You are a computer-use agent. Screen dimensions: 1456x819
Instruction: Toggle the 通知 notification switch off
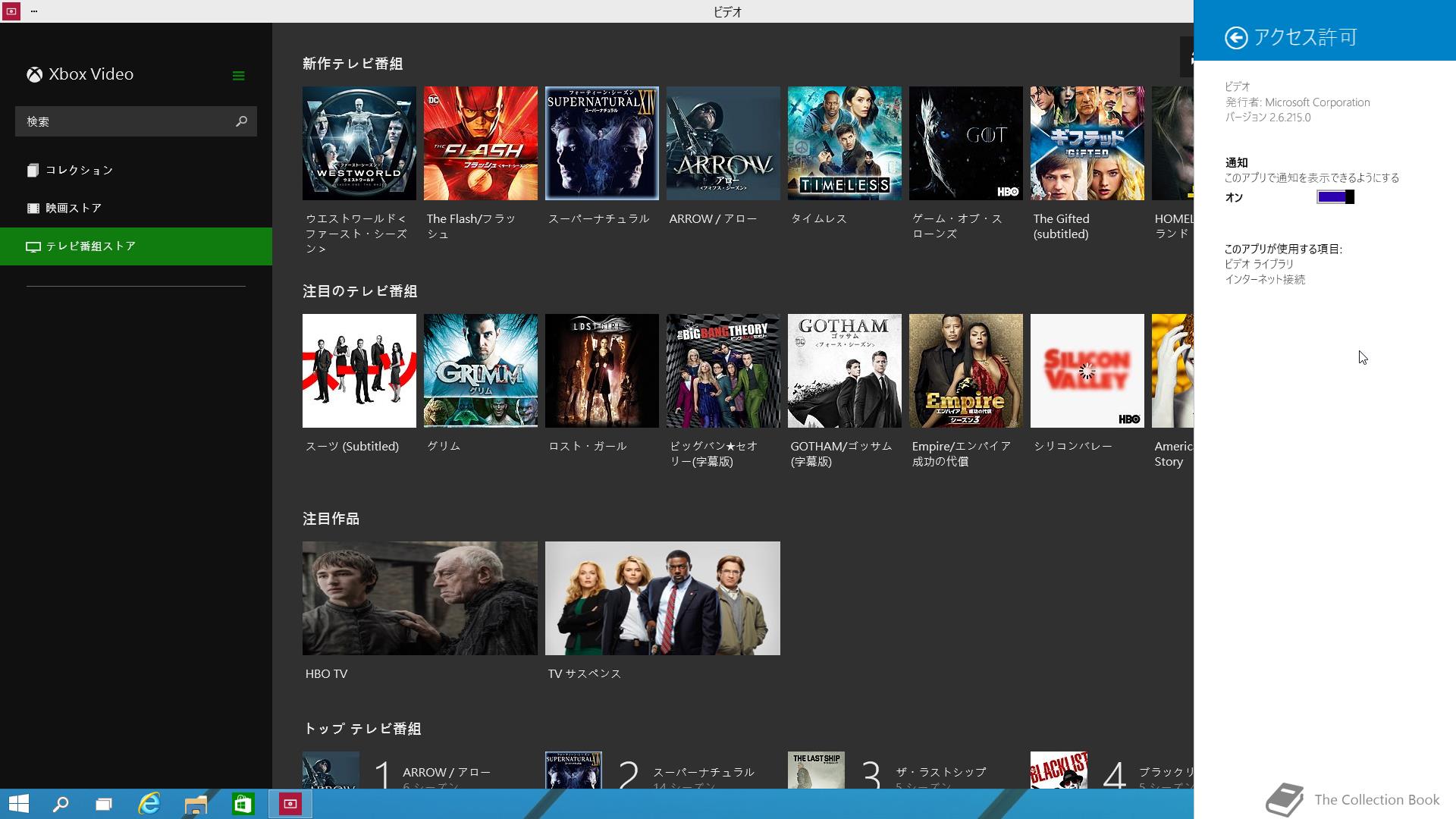[x=1335, y=197]
